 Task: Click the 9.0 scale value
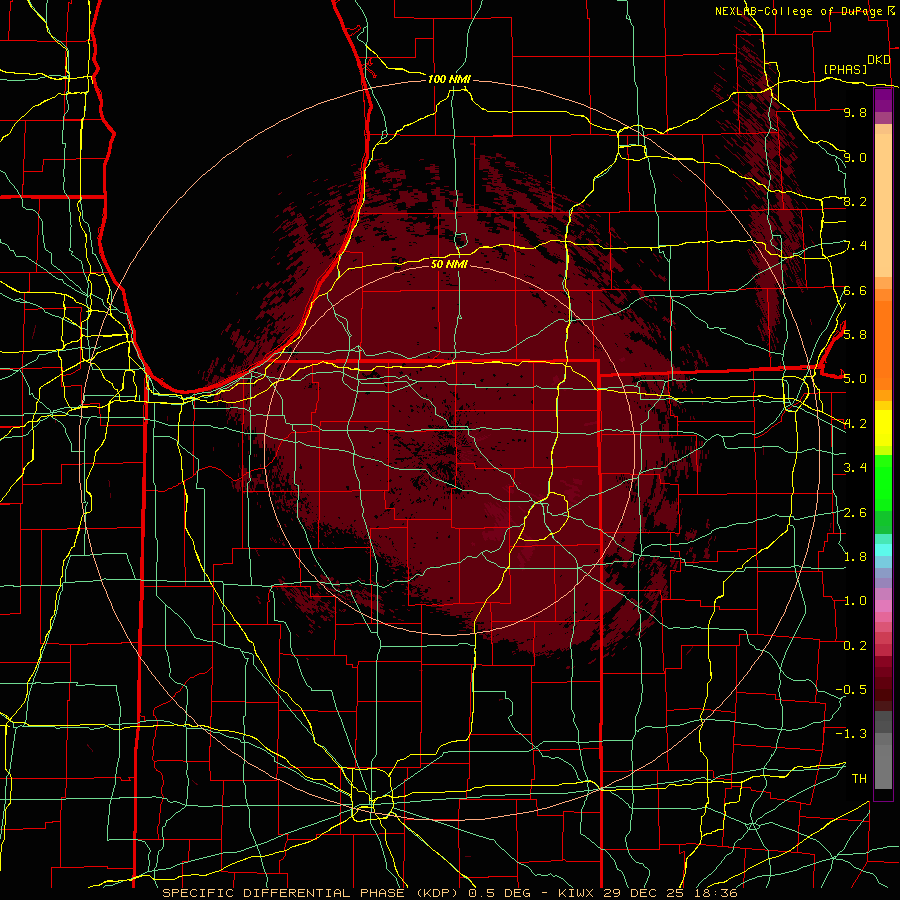(x=855, y=157)
